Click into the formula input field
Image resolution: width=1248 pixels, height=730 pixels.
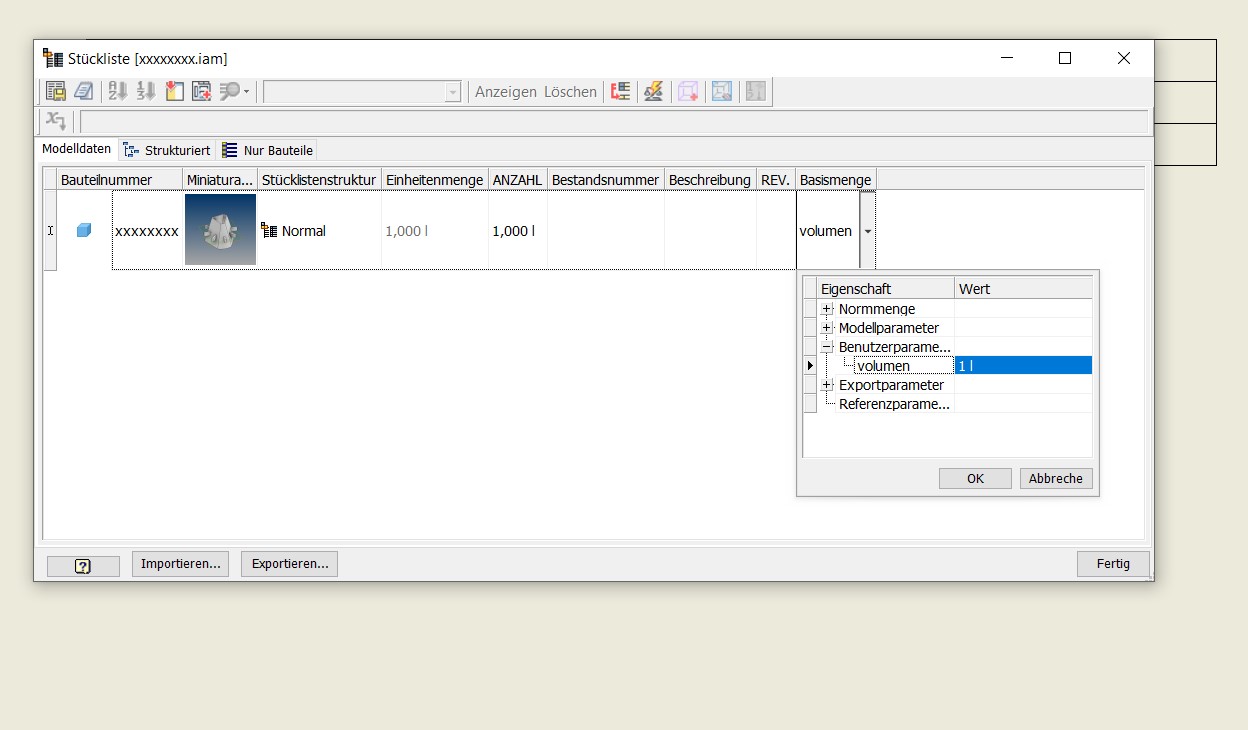tap(613, 122)
